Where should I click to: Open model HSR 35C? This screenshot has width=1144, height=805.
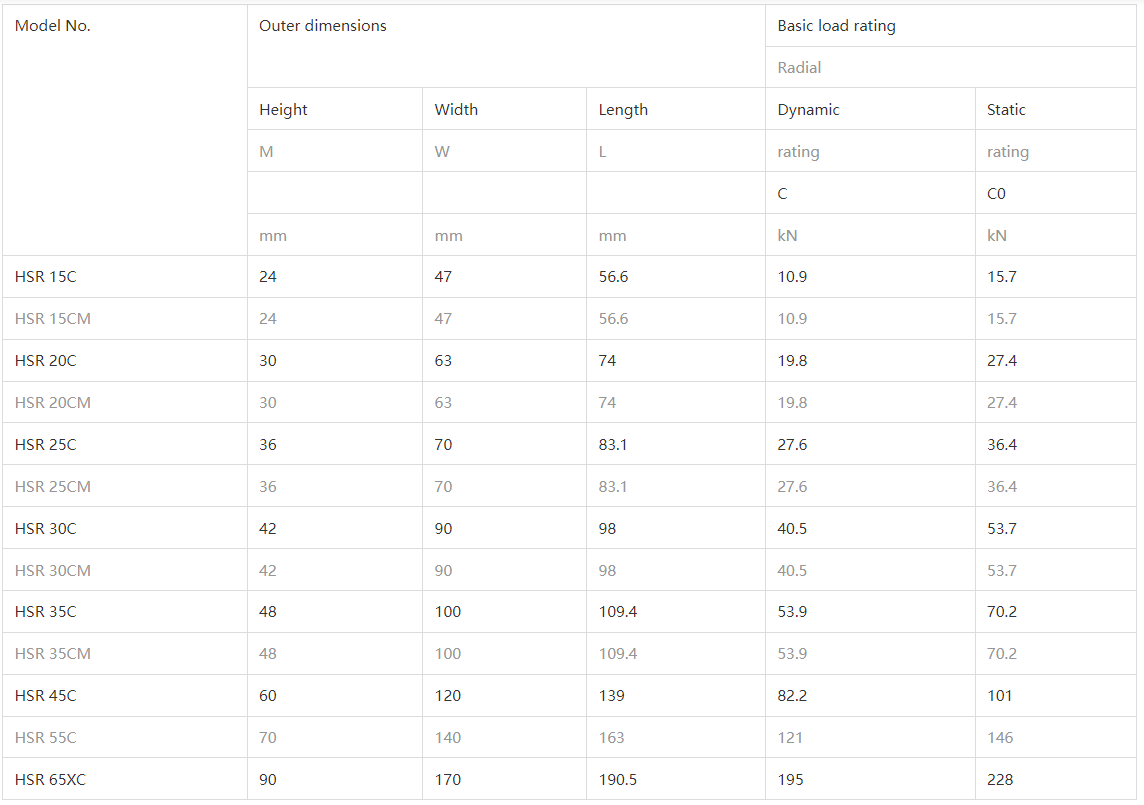click(x=46, y=612)
